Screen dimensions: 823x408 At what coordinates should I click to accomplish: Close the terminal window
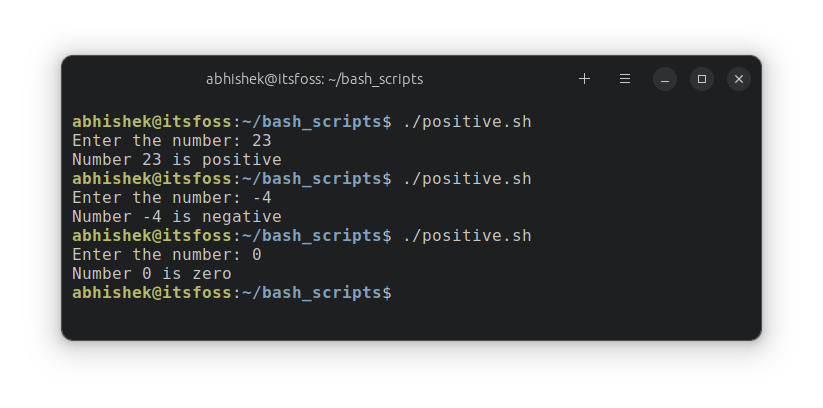click(x=738, y=79)
